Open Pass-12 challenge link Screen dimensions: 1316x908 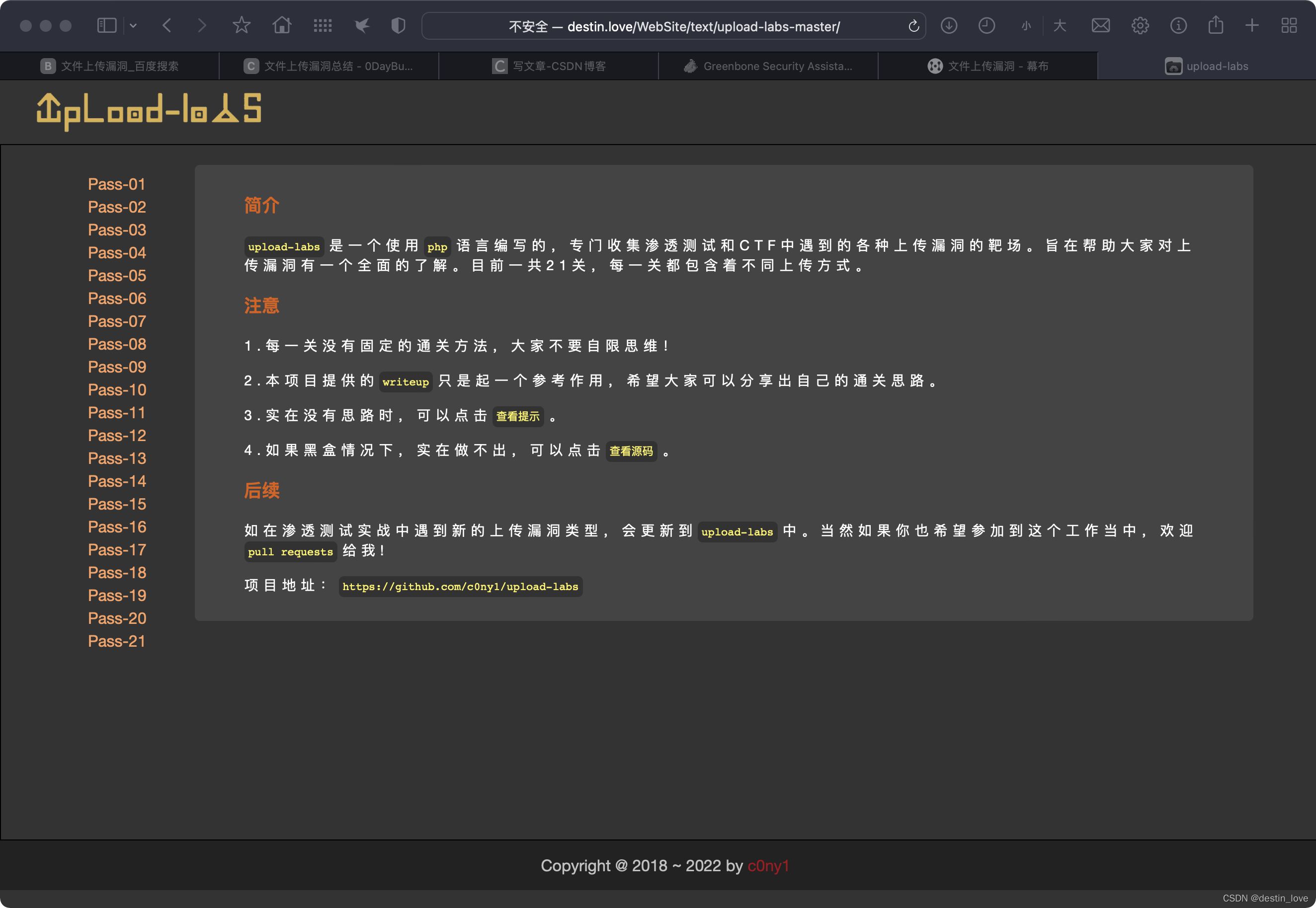117,436
